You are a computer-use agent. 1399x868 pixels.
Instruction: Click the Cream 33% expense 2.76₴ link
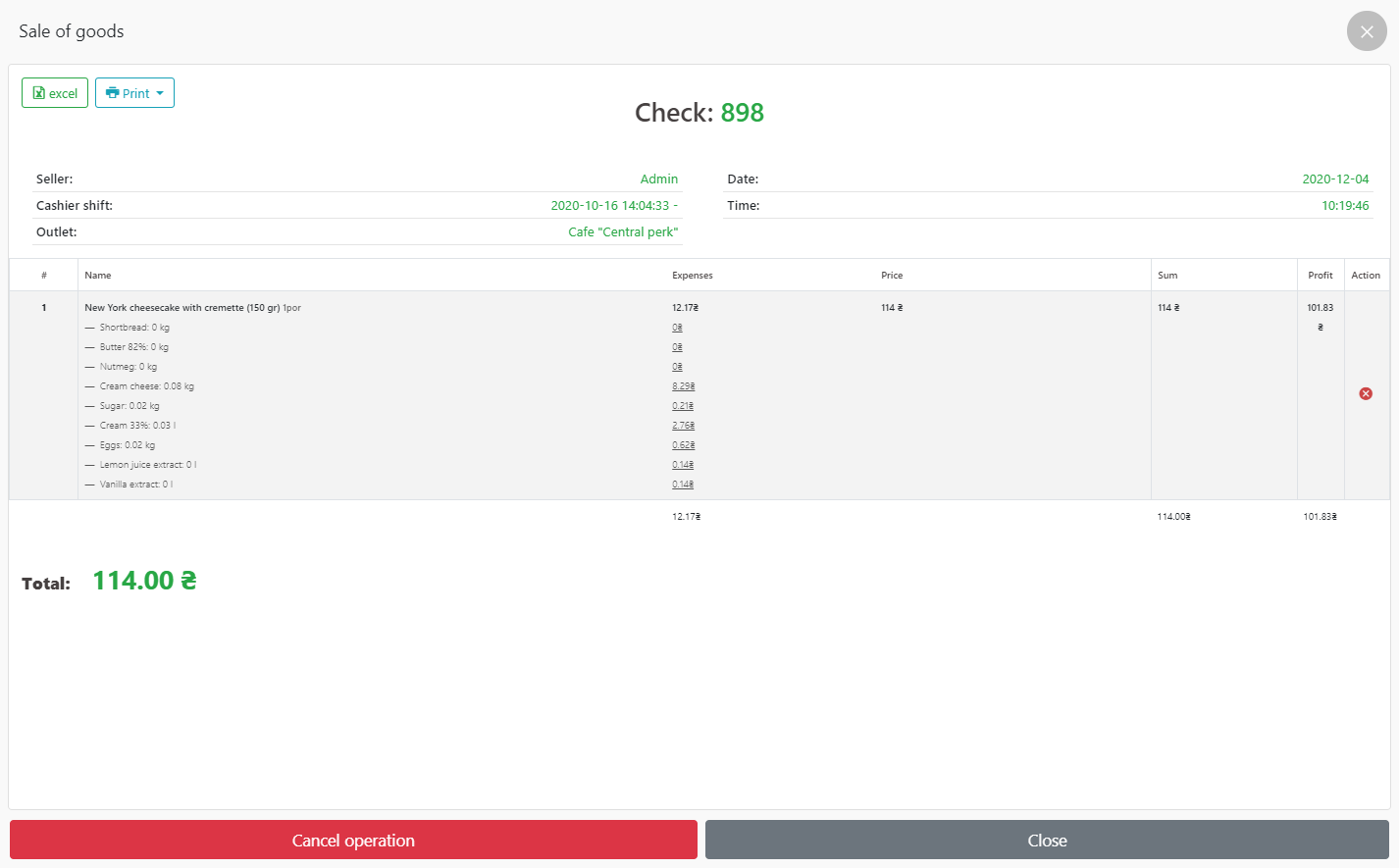click(683, 426)
